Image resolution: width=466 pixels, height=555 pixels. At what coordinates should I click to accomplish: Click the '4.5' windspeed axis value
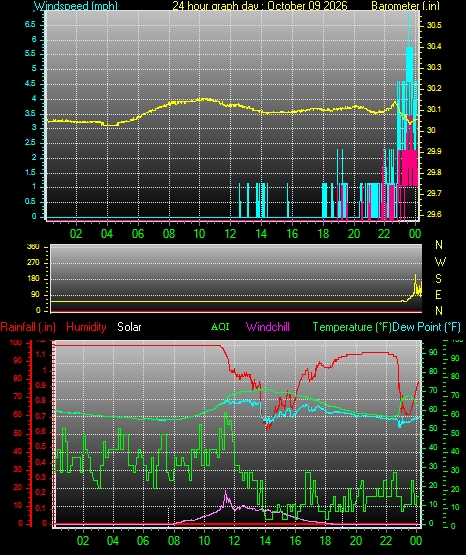(30, 83)
